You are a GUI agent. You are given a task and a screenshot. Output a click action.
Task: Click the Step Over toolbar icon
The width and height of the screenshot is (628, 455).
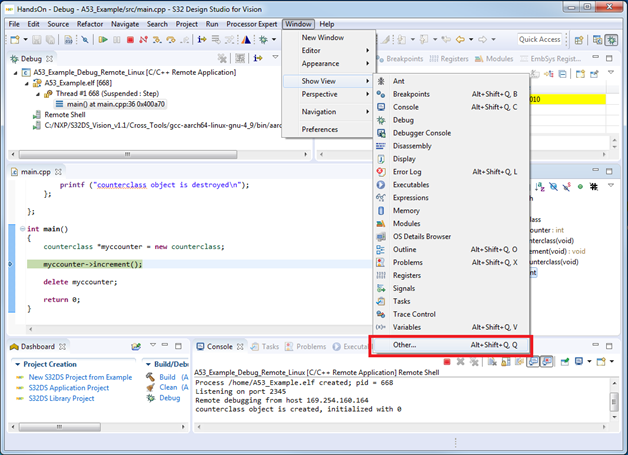pos(171,40)
